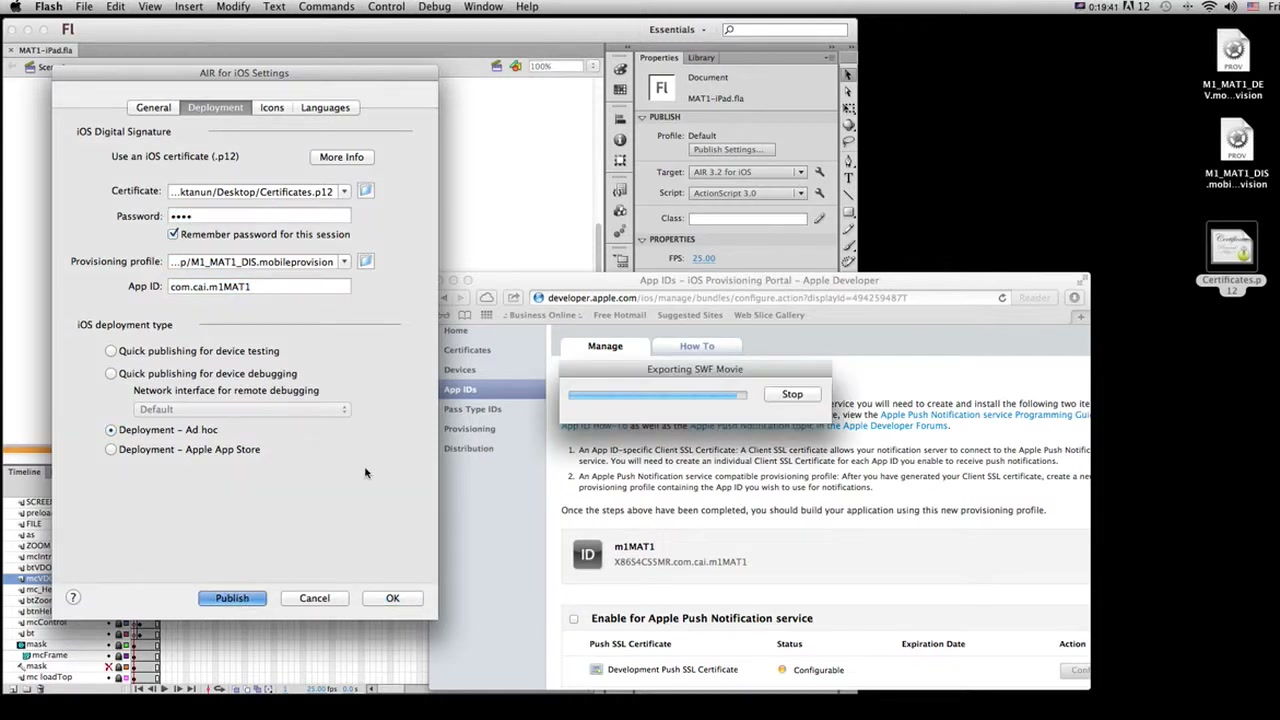Open the Color panel icon

coord(620,69)
